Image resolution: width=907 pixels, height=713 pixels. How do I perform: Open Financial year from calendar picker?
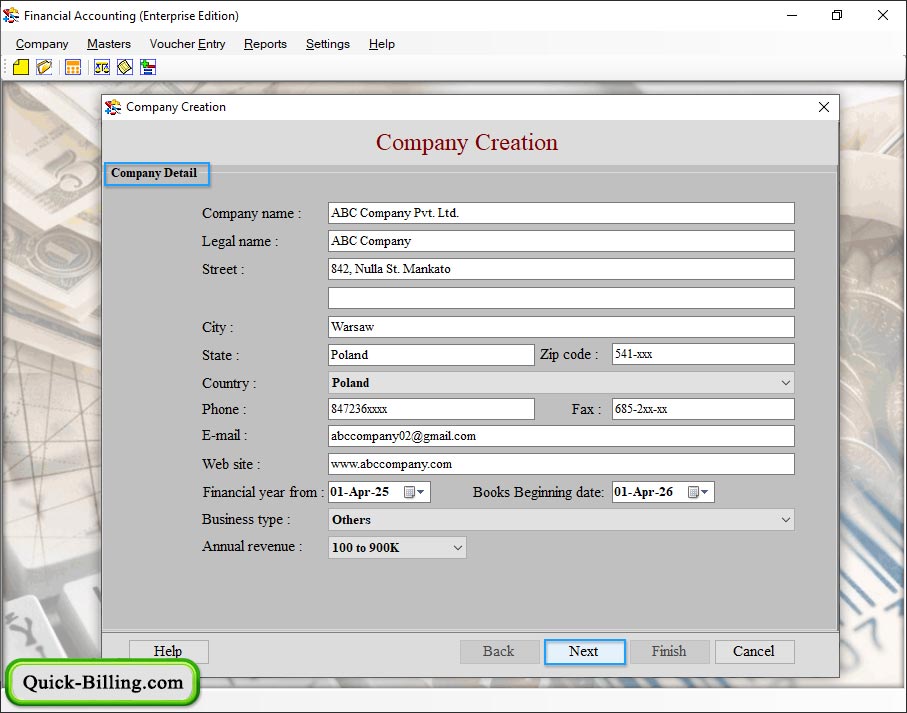pyautogui.click(x=414, y=492)
